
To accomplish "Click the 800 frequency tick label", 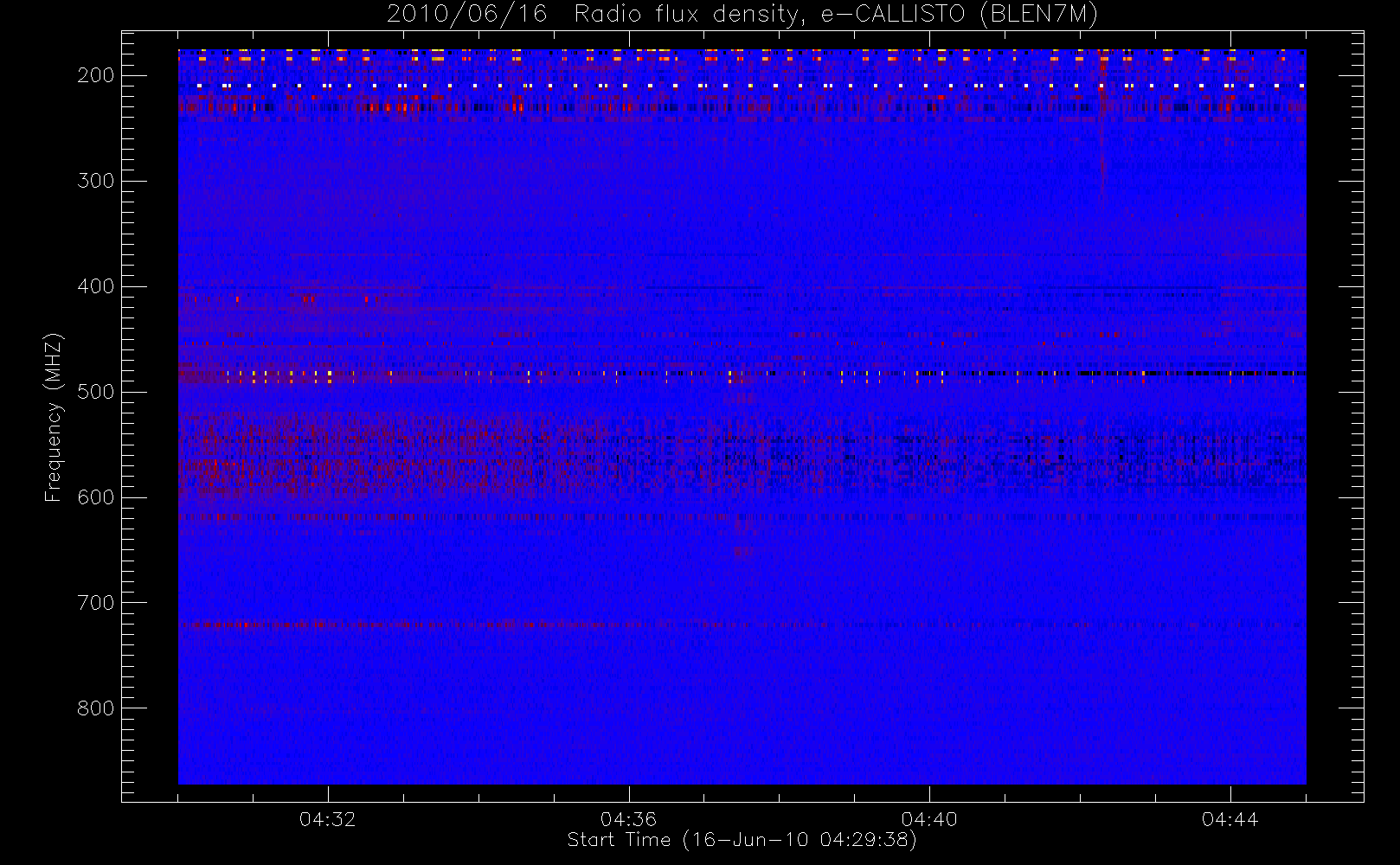I will pos(96,708).
